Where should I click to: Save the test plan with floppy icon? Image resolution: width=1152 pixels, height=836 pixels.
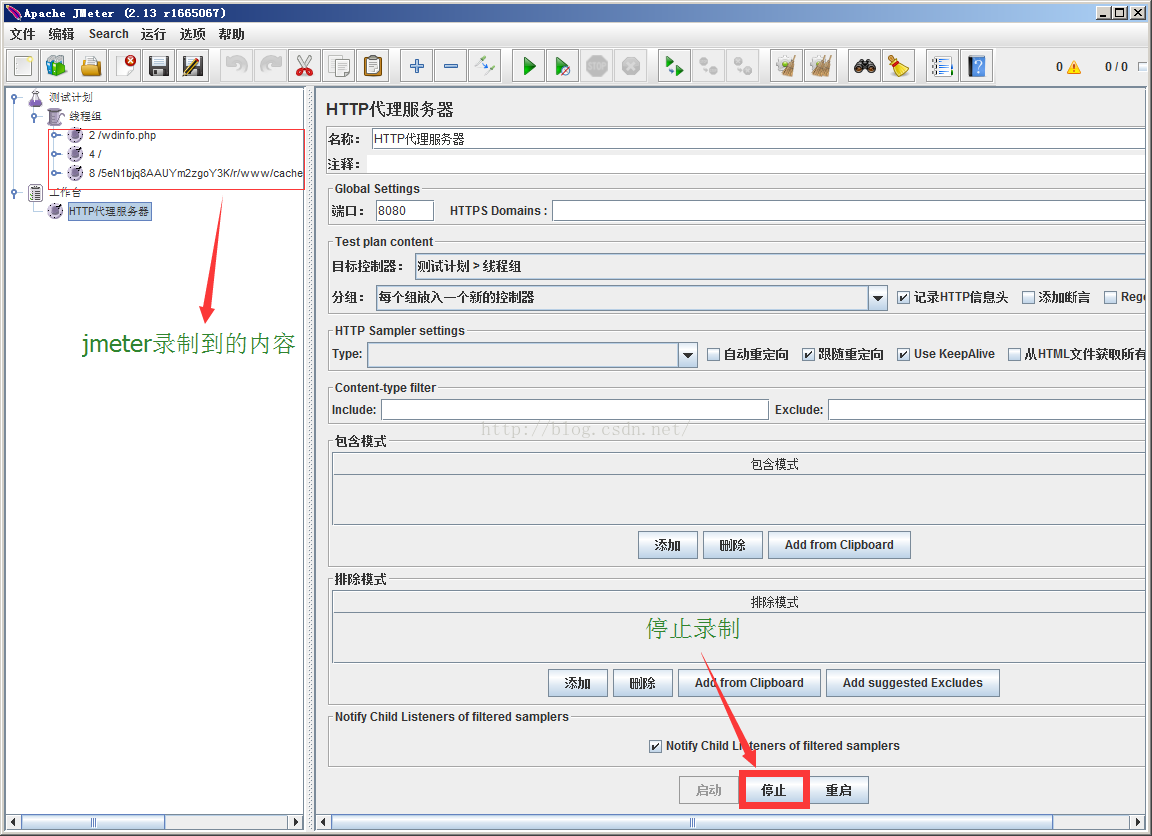click(159, 66)
